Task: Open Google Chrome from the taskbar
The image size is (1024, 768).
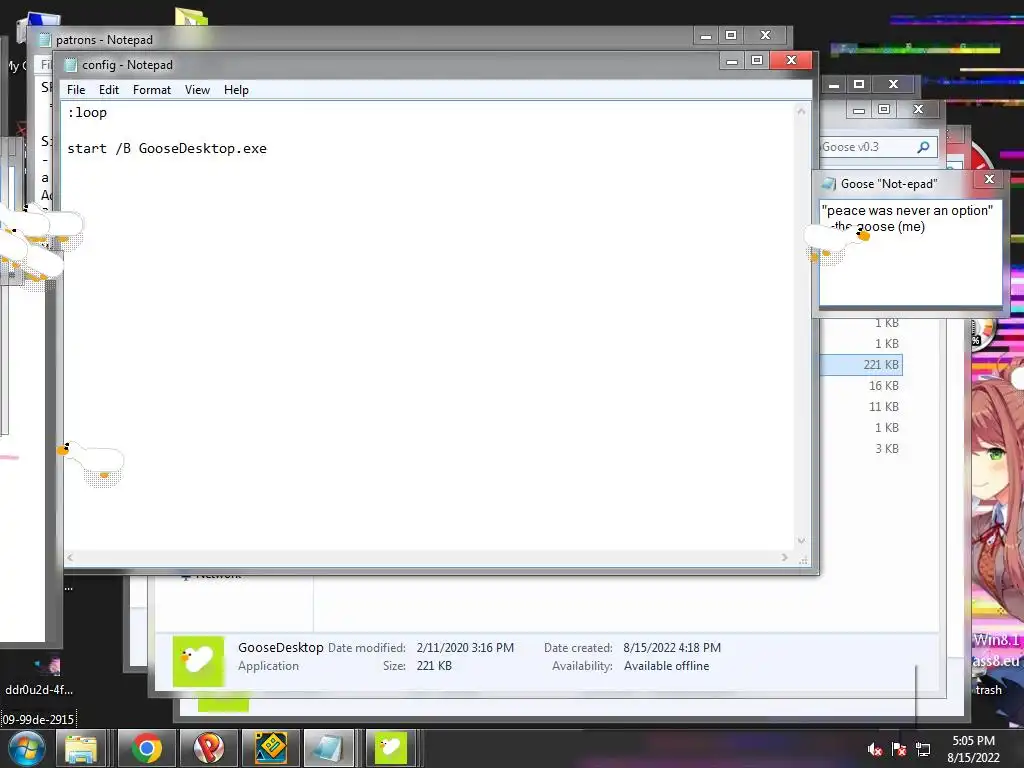Action: [146, 748]
